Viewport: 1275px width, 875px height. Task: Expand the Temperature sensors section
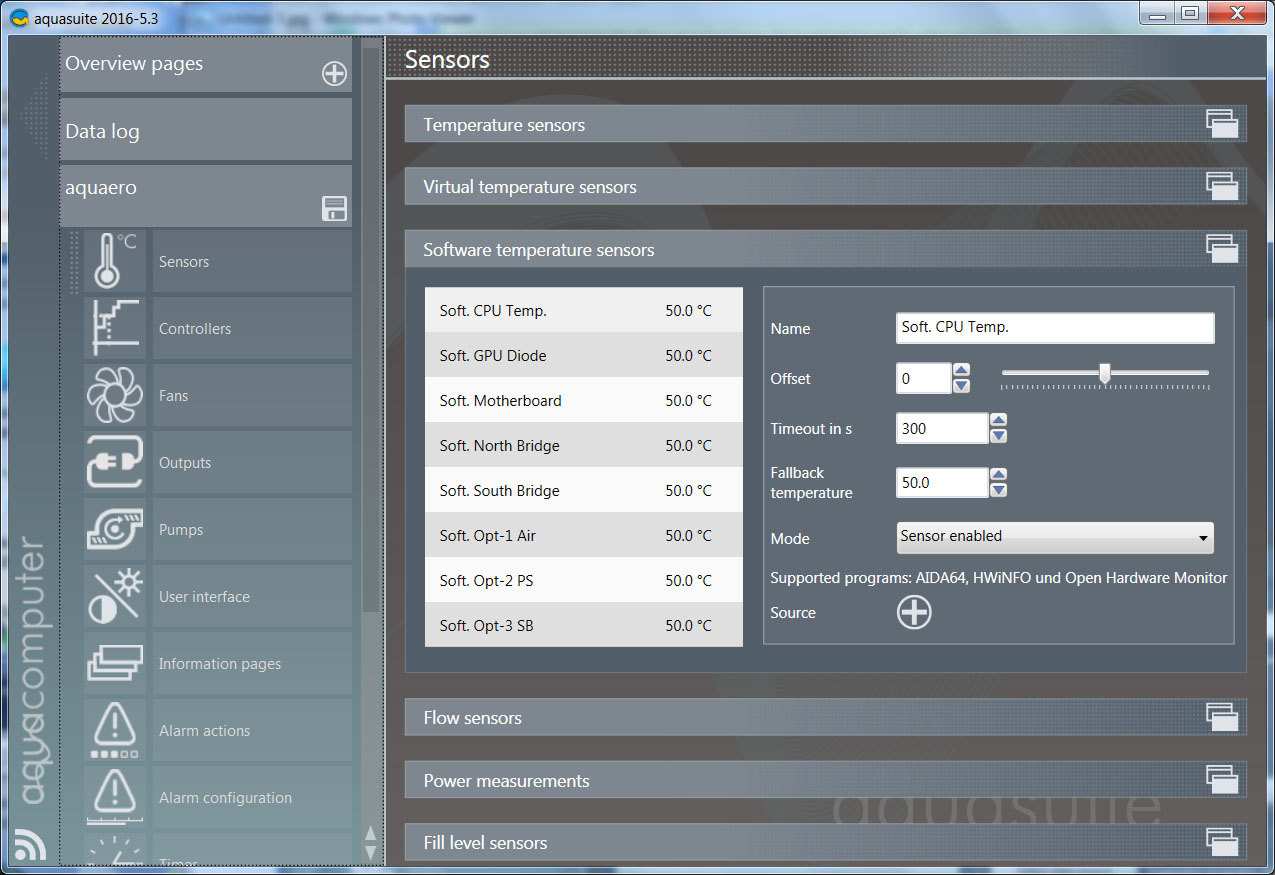[1221, 124]
